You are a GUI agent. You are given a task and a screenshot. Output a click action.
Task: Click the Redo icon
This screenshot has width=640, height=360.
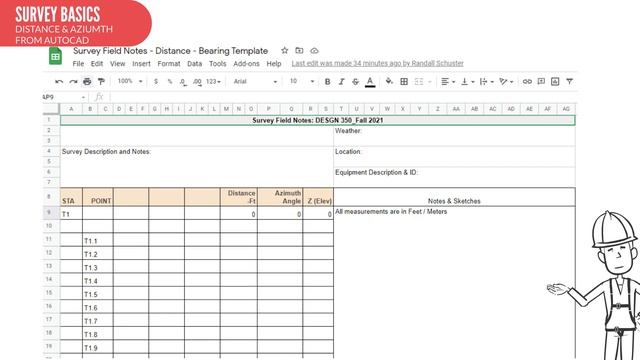[x=73, y=82]
